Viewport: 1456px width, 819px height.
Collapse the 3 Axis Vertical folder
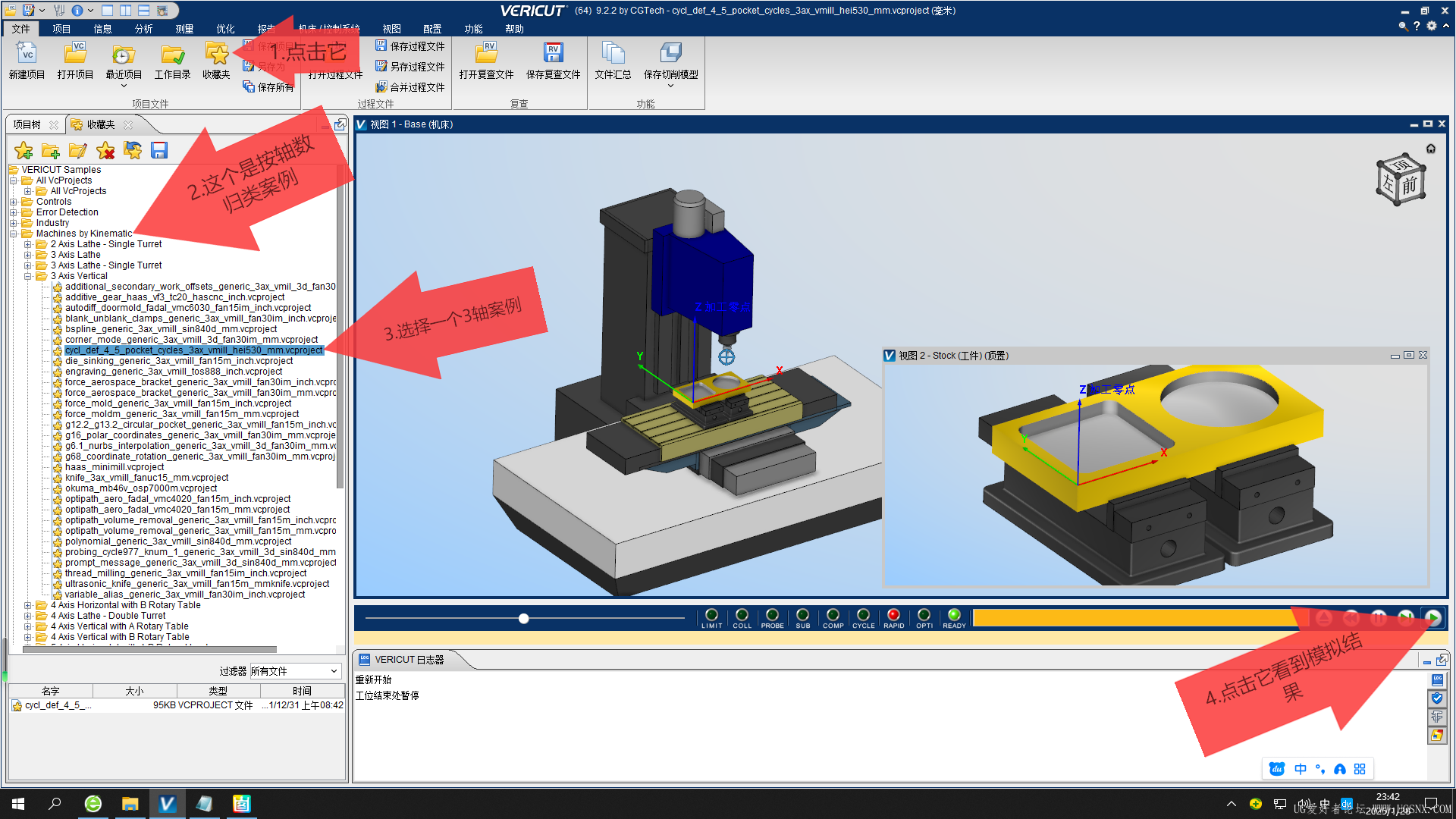click(x=28, y=276)
